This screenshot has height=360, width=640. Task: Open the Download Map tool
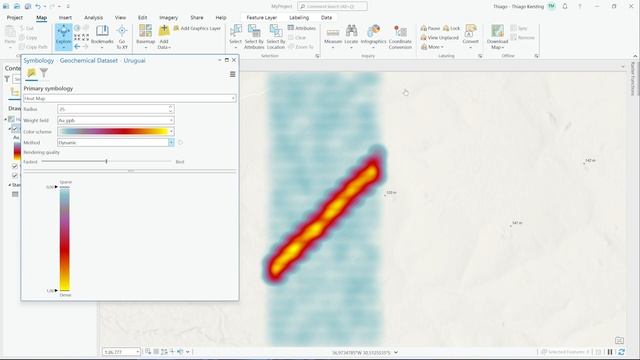pyautogui.click(x=497, y=36)
